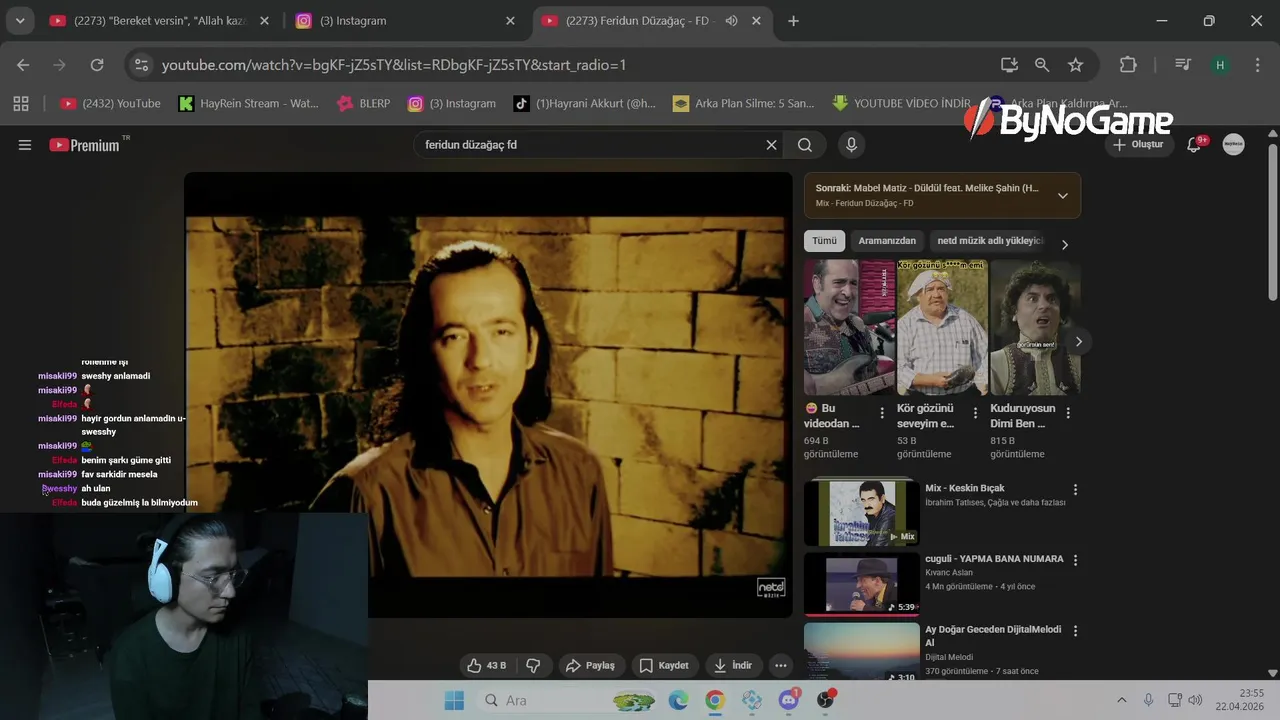Open more actions ellipsis under video
Viewport: 1280px width, 720px height.
[x=781, y=666]
